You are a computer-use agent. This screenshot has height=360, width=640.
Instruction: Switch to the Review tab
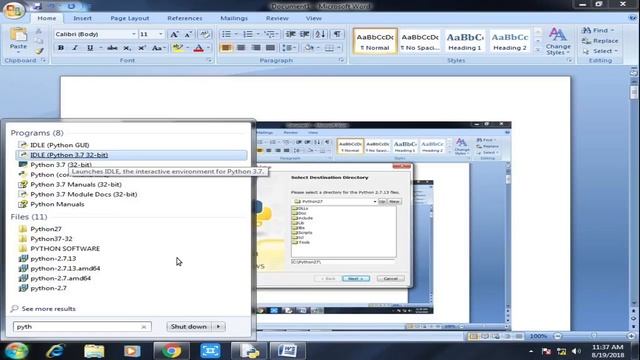click(277, 18)
